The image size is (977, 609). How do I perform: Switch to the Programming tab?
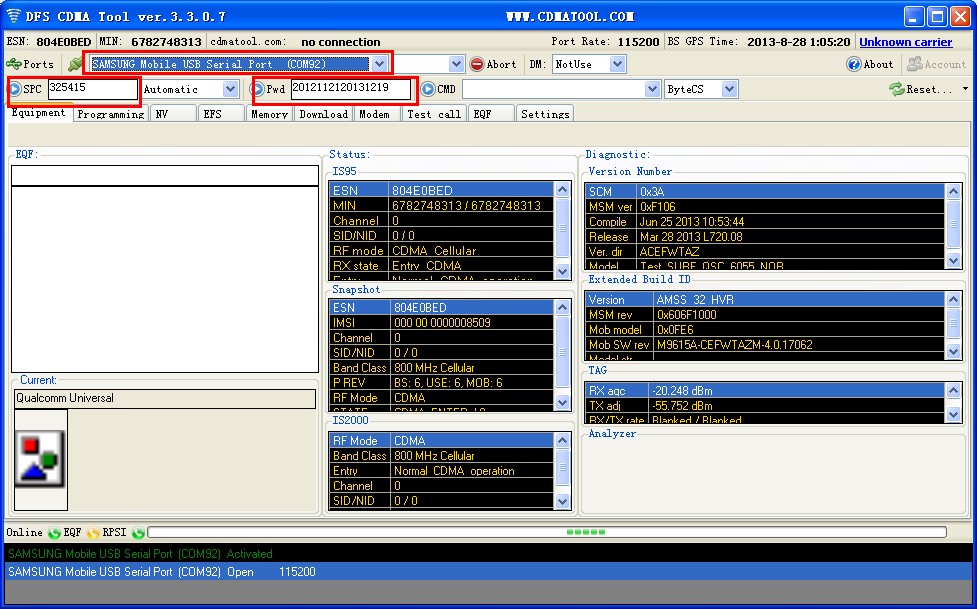pos(111,114)
